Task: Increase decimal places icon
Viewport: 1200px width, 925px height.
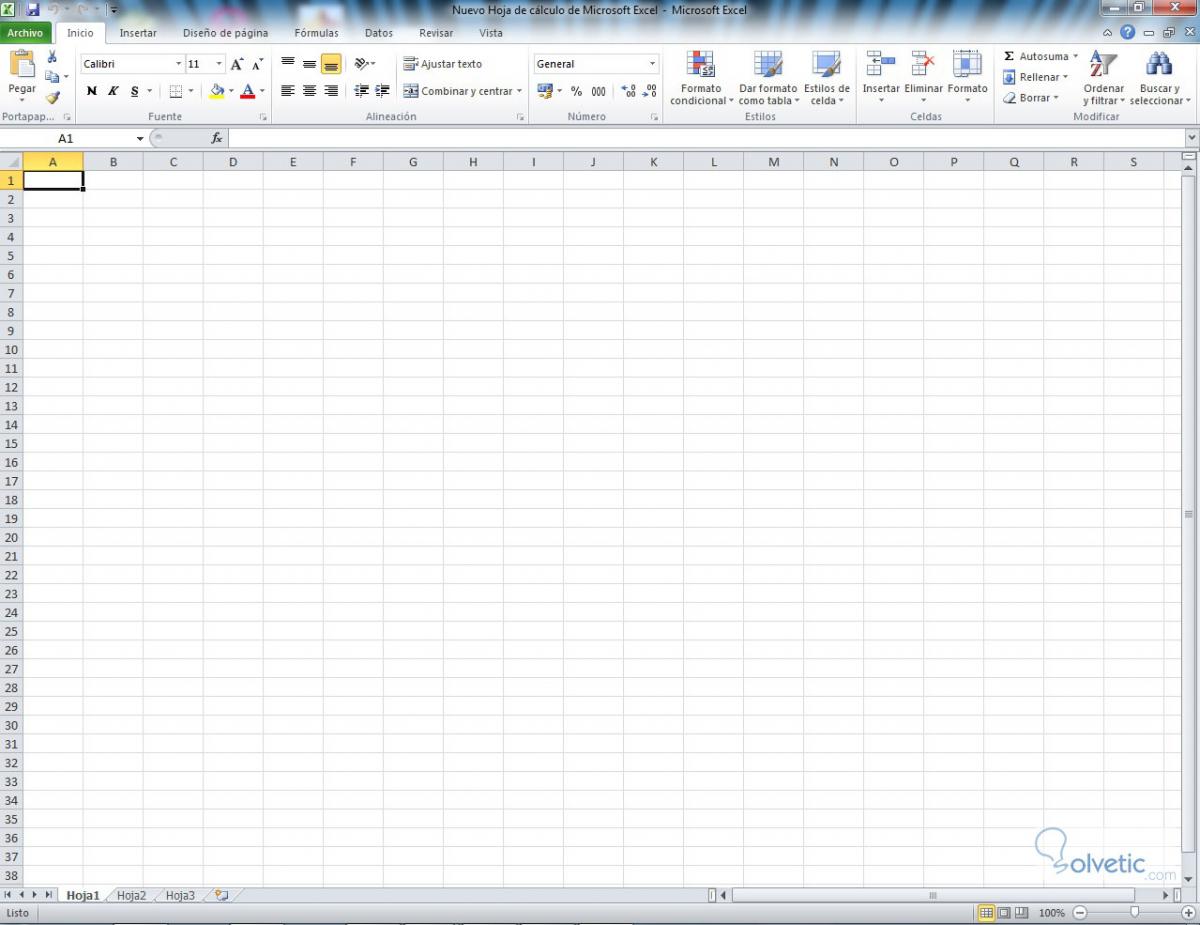Action: (628, 91)
